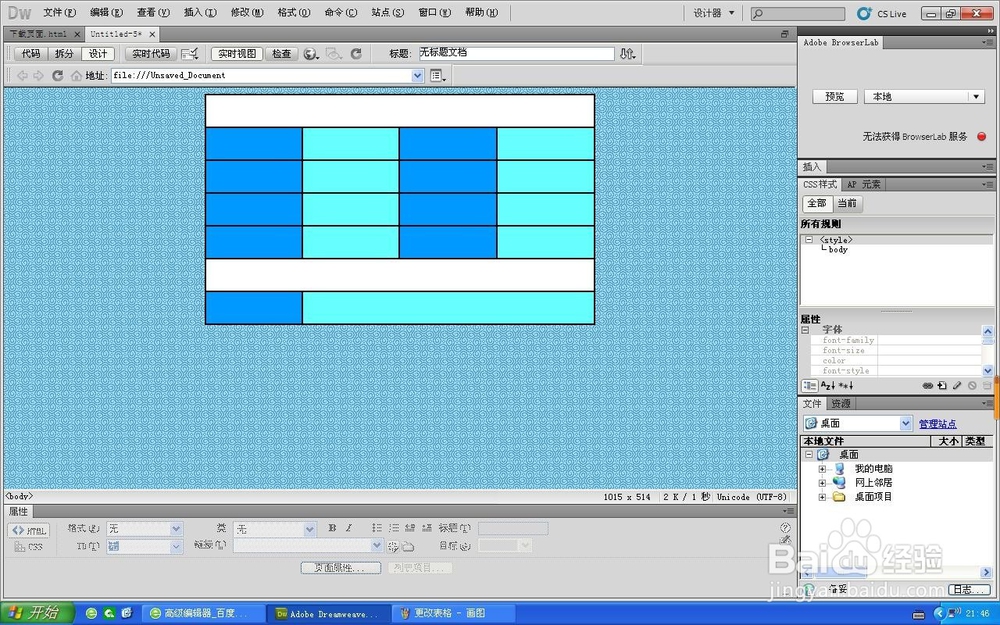Show category view in CSS properties pane
This screenshot has height=625, width=1000.
pyautogui.click(x=809, y=386)
